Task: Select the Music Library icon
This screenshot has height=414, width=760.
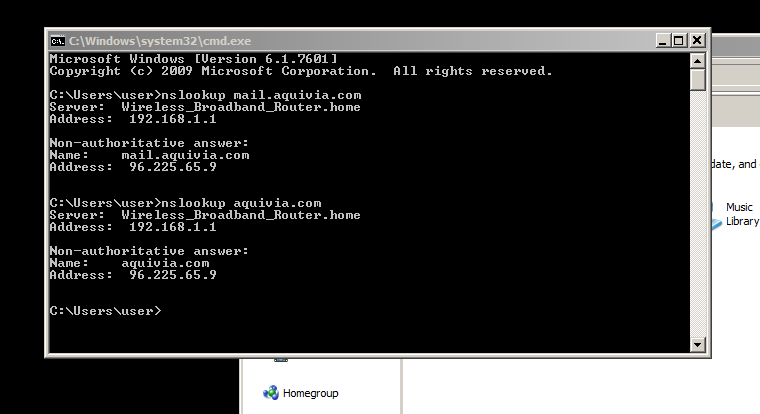Action: pos(716,221)
